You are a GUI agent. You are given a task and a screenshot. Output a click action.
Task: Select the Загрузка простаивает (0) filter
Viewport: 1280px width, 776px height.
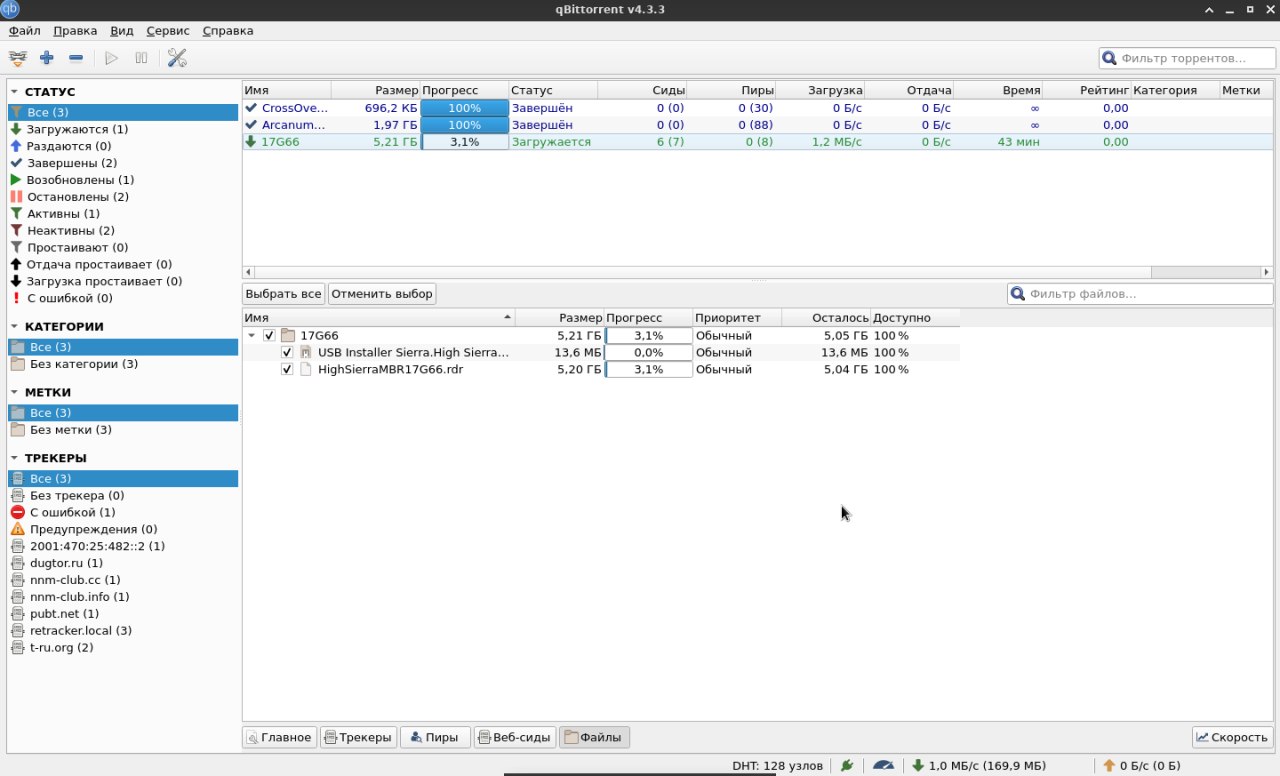(123, 282)
